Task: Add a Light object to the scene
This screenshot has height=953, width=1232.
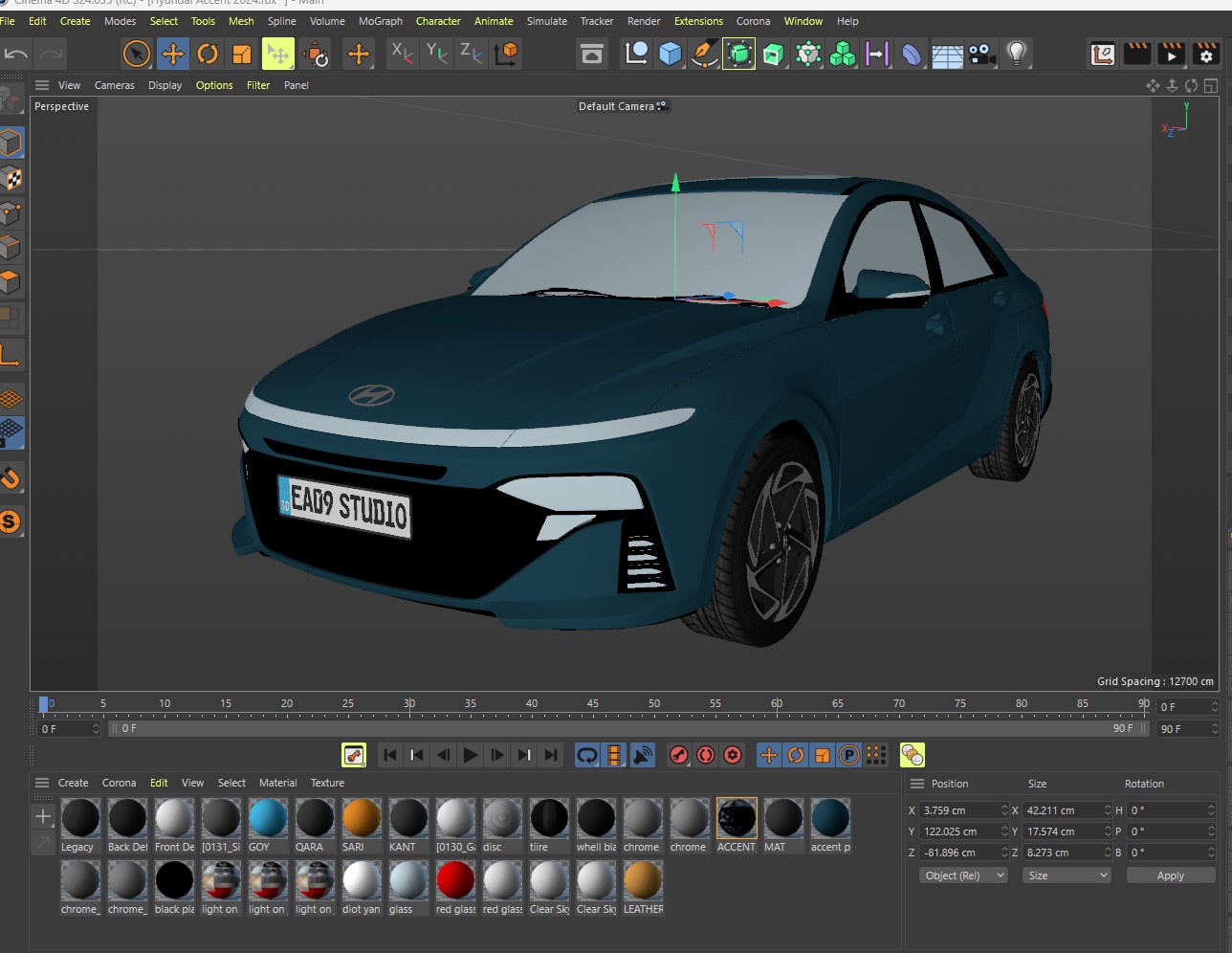Action: [1017, 55]
